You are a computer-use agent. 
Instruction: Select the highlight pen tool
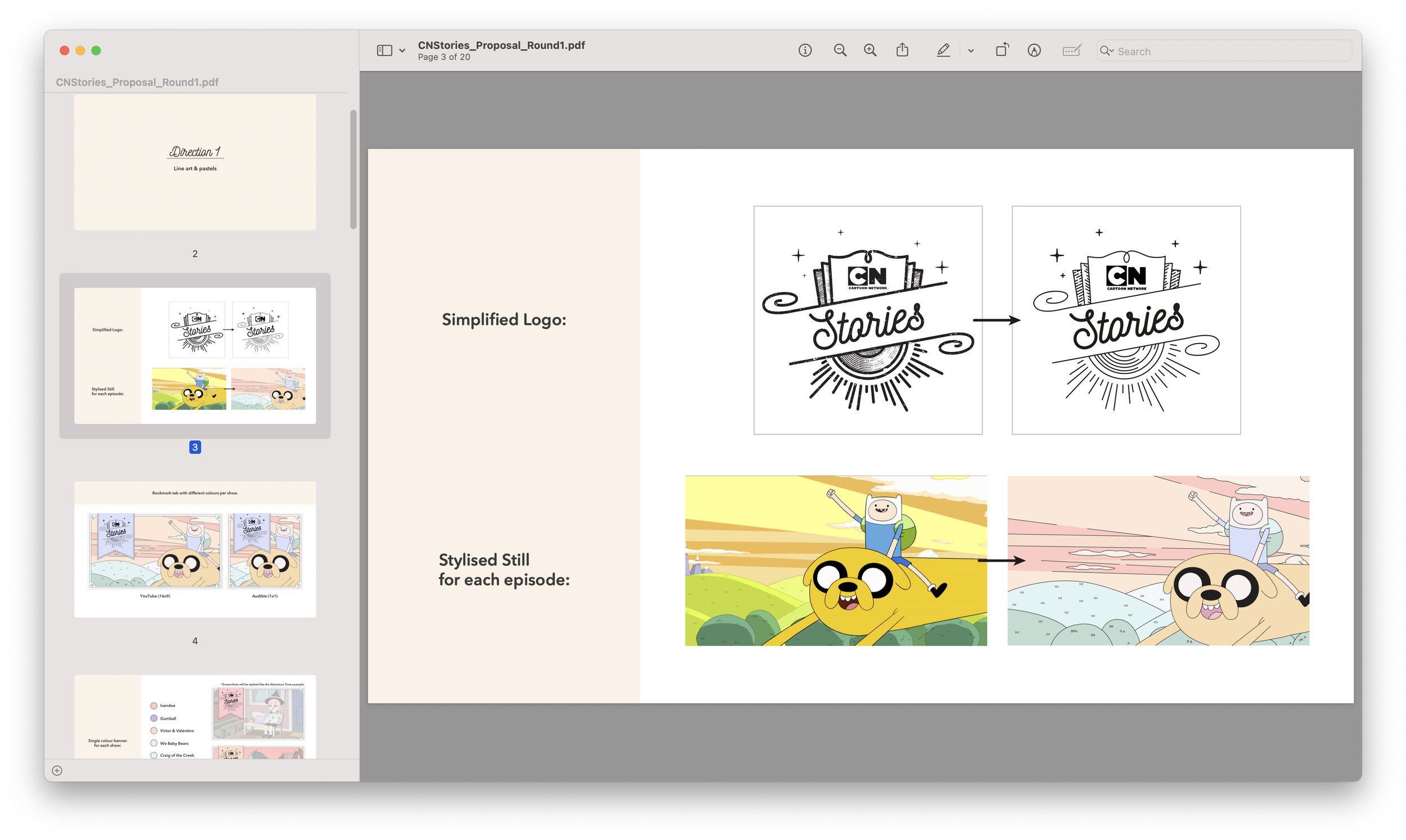pyautogui.click(x=943, y=51)
